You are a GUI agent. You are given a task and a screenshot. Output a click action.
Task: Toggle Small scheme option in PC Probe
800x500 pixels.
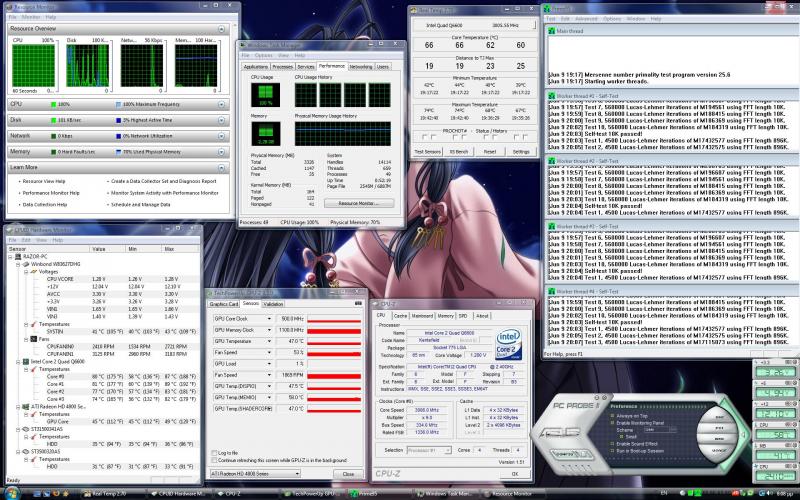pos(622,437)
